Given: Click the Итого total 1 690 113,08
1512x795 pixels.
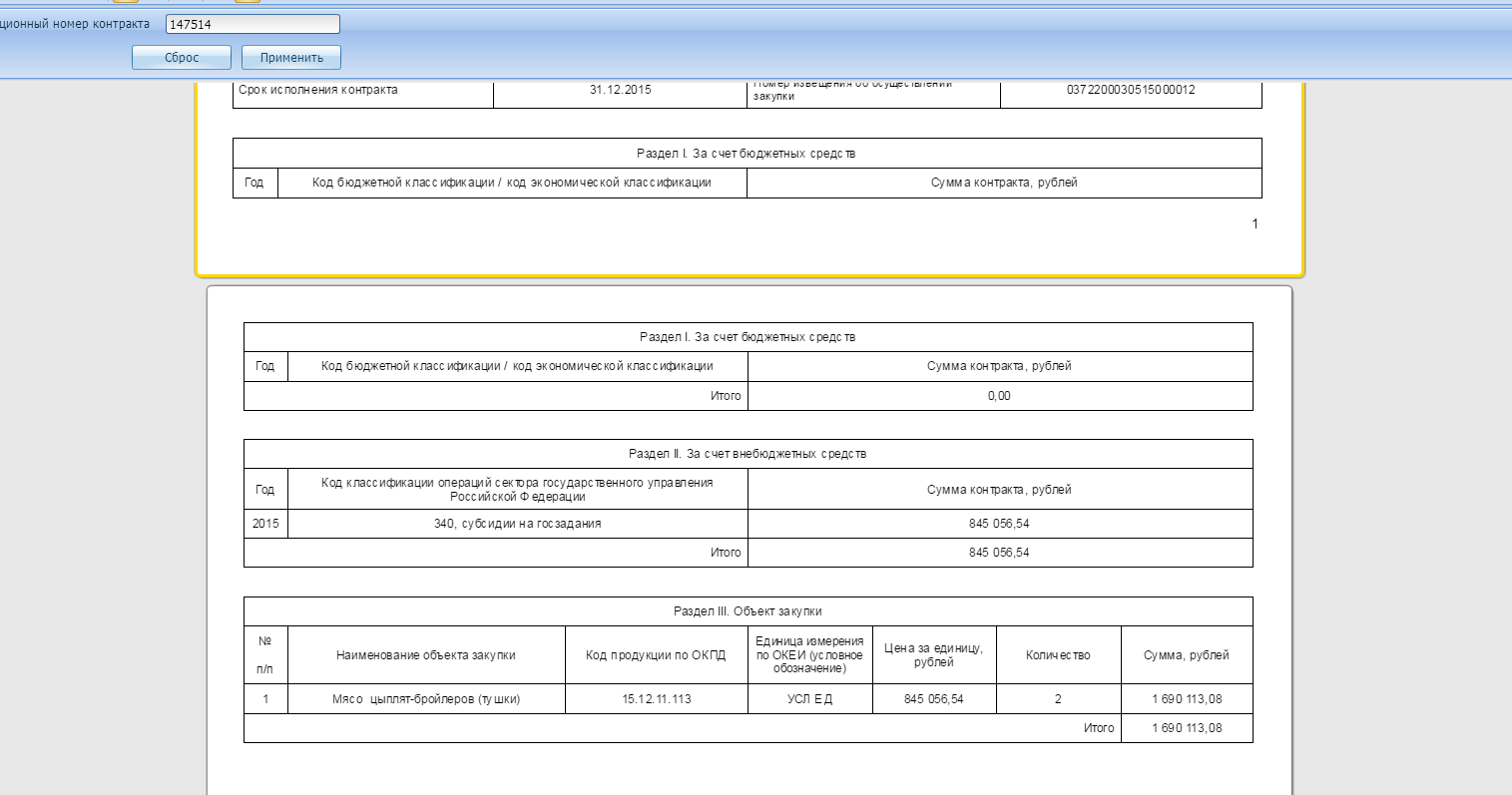Looking at the screenshot, I should click(1187, 728).
